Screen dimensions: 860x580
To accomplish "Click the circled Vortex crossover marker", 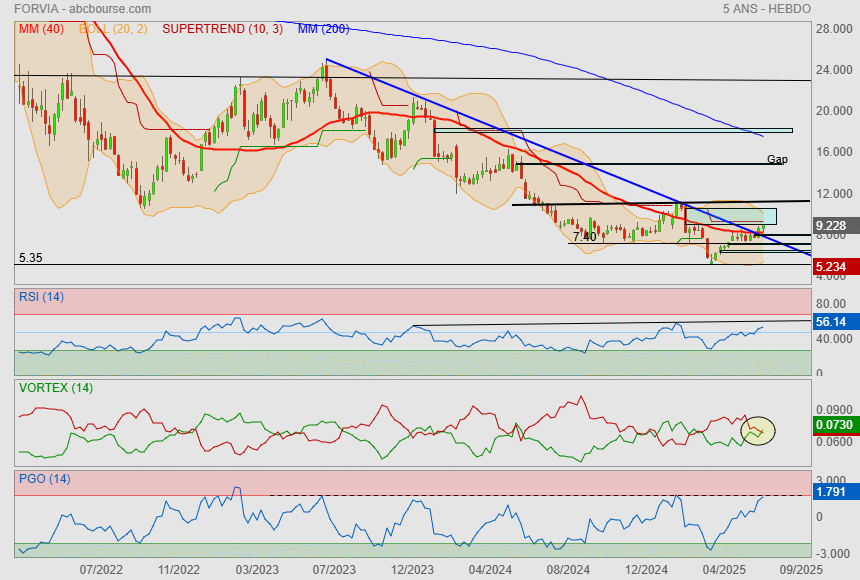I will pyautogui.click(x=757, y=430).
